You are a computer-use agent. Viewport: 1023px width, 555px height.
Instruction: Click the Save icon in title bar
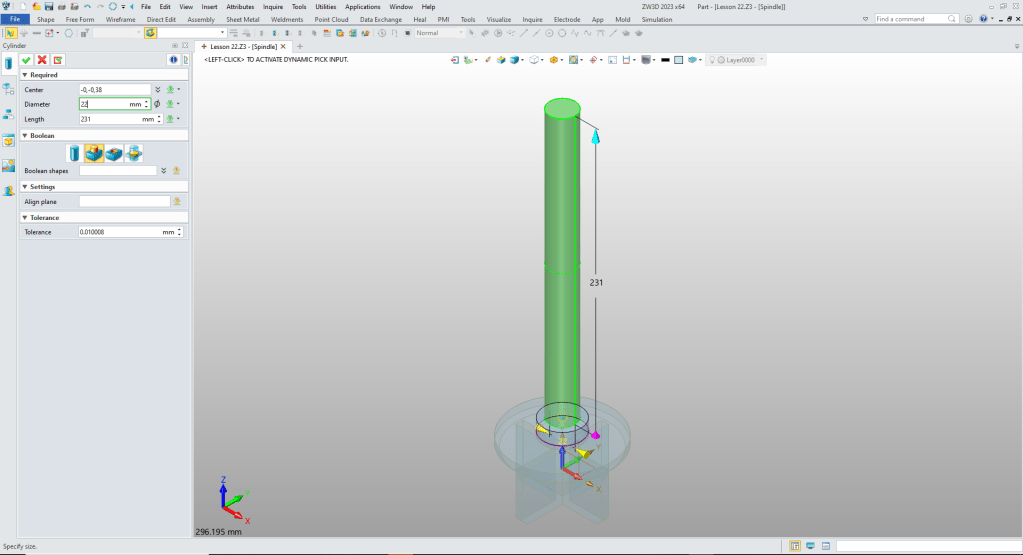click(48, 6)
